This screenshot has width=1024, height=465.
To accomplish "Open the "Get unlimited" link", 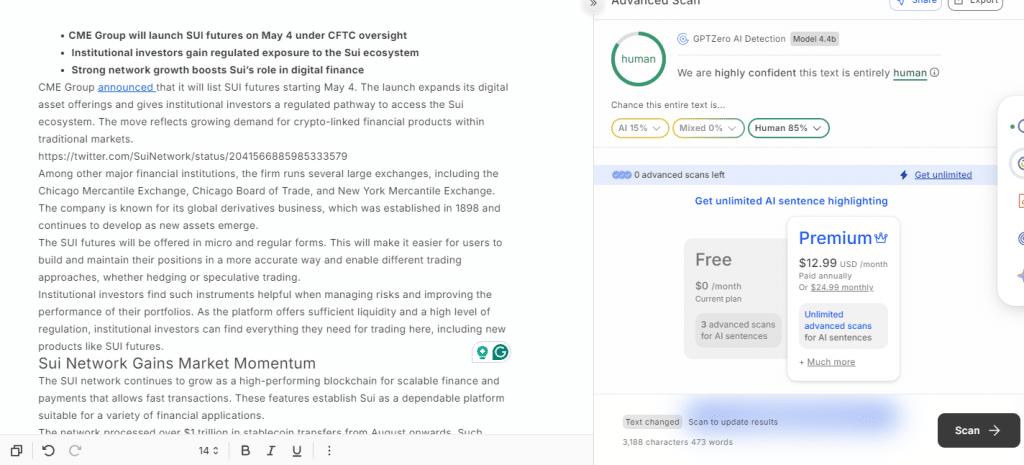I will tap(942, 175).
